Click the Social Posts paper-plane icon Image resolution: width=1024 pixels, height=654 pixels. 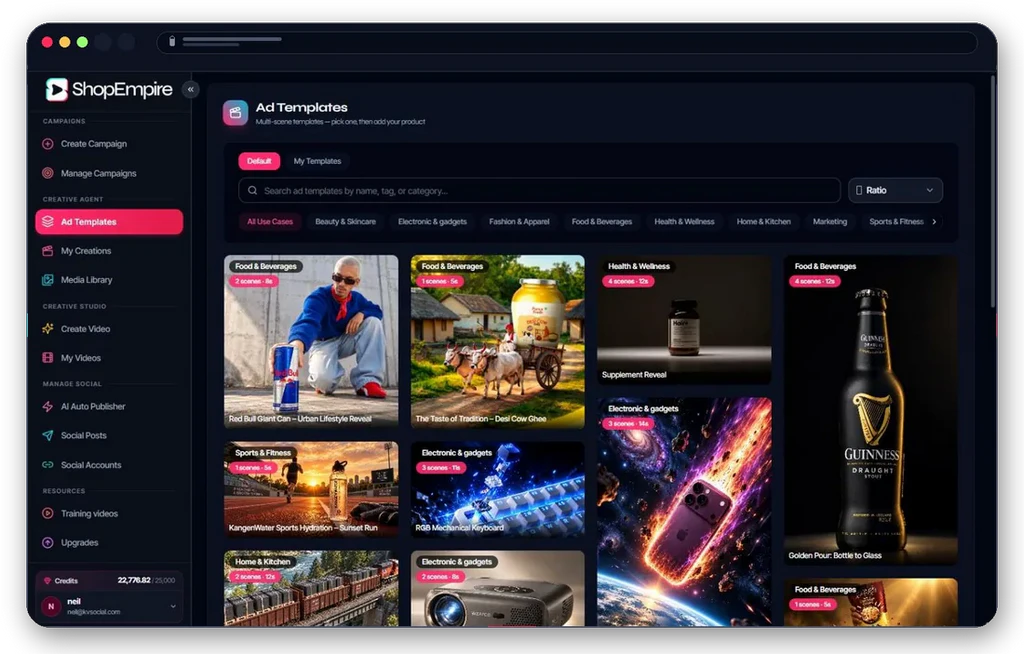pos(48,435)
